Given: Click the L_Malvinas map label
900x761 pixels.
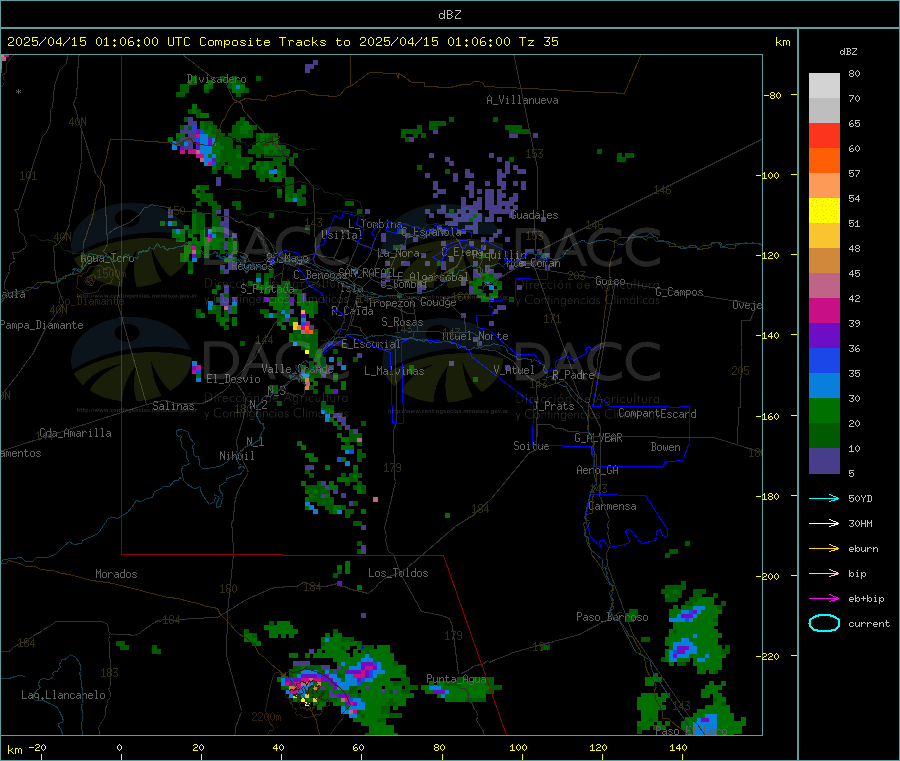Looking at the screenshot, I should pyautogui.click(x=394, y=371).
